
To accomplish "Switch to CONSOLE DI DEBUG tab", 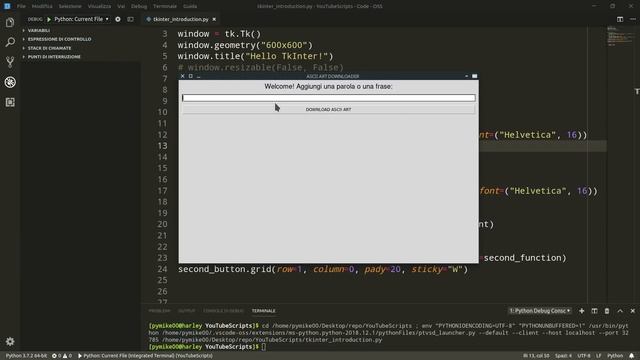I will point(223,311).
